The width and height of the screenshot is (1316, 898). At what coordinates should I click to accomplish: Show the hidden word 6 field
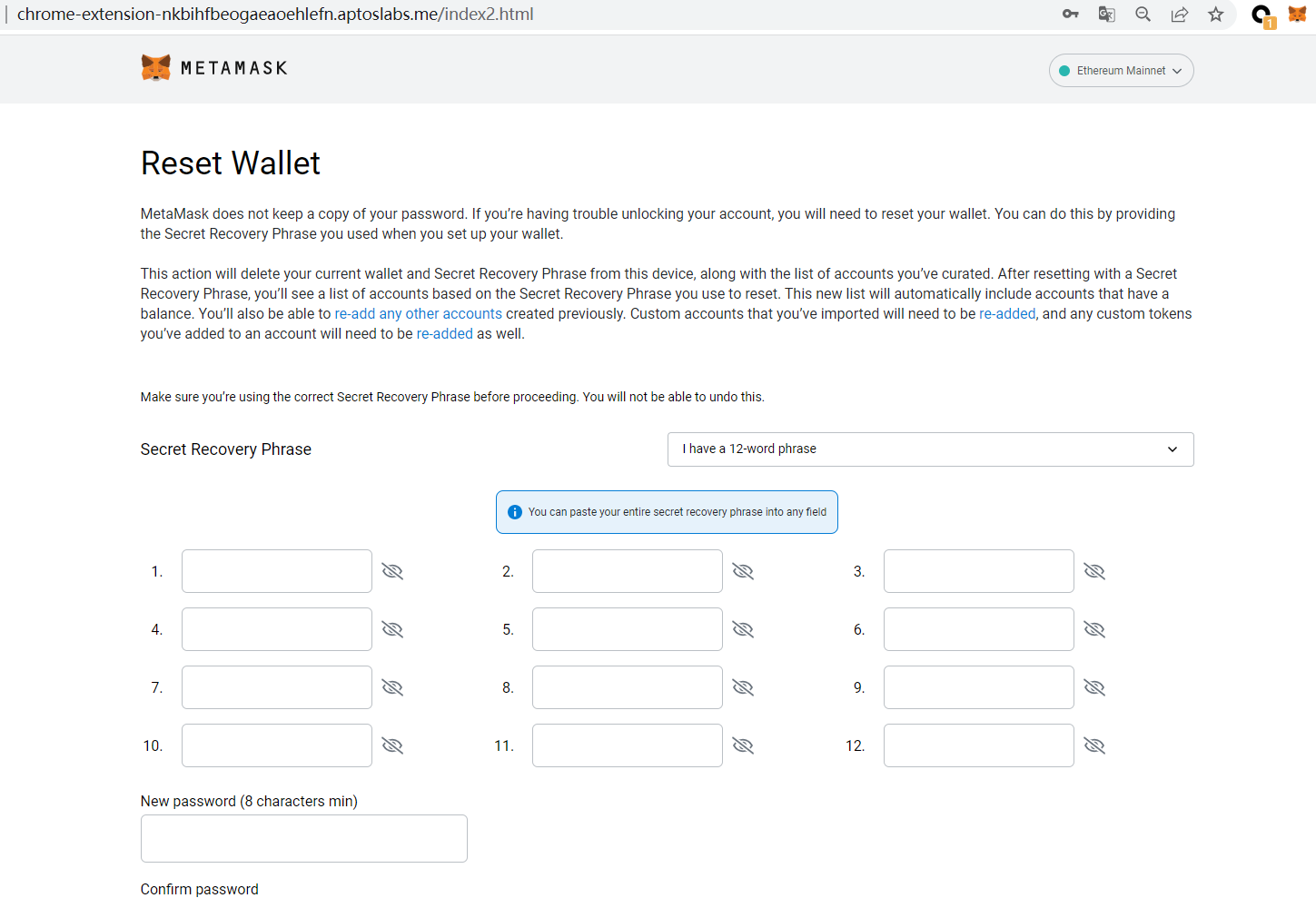(x=1094, y=629)
